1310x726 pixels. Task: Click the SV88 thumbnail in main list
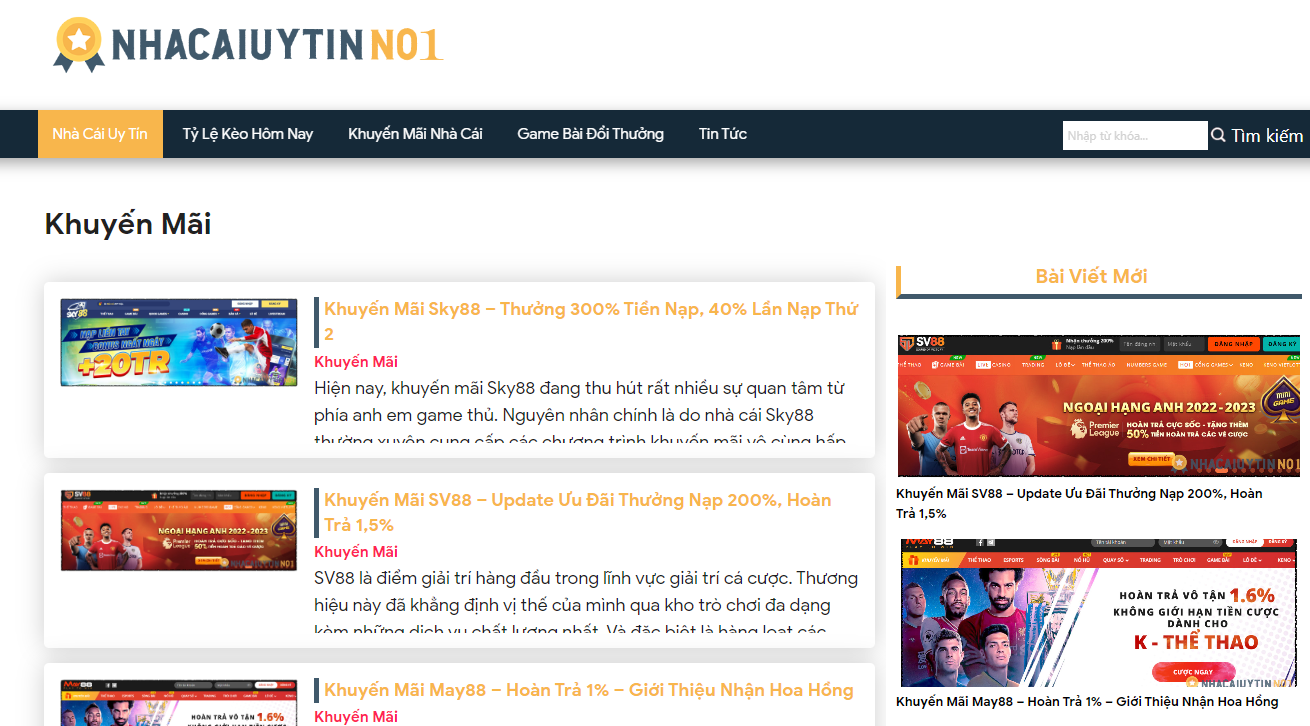click(179, 530)
